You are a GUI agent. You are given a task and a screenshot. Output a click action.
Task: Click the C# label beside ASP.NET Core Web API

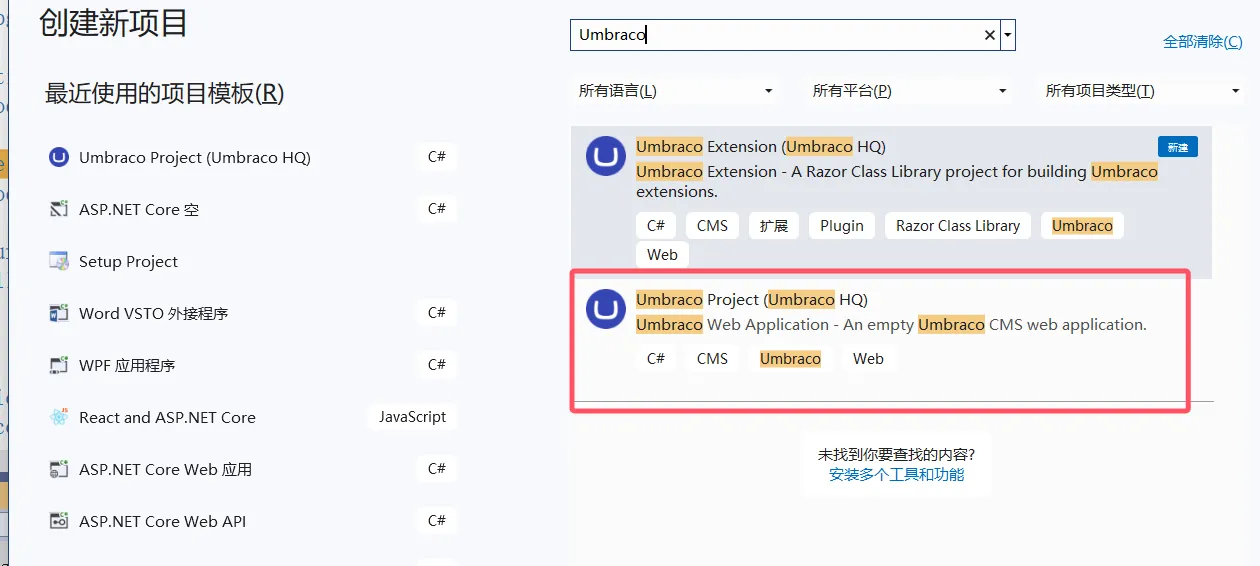(437, 521)
